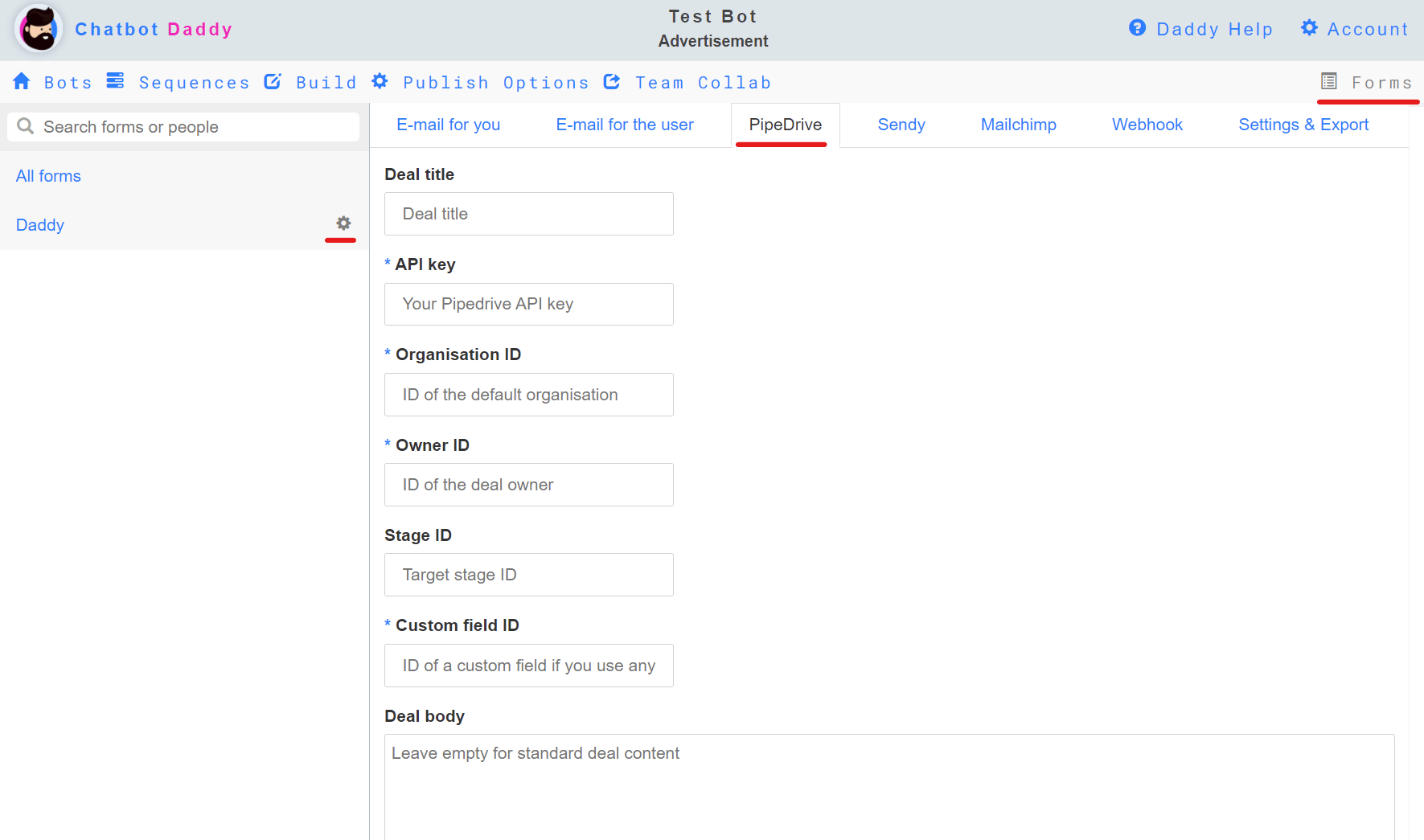1424x840 pixels.
Task: Click the Custom field ID input
Action: click(529, 666)
